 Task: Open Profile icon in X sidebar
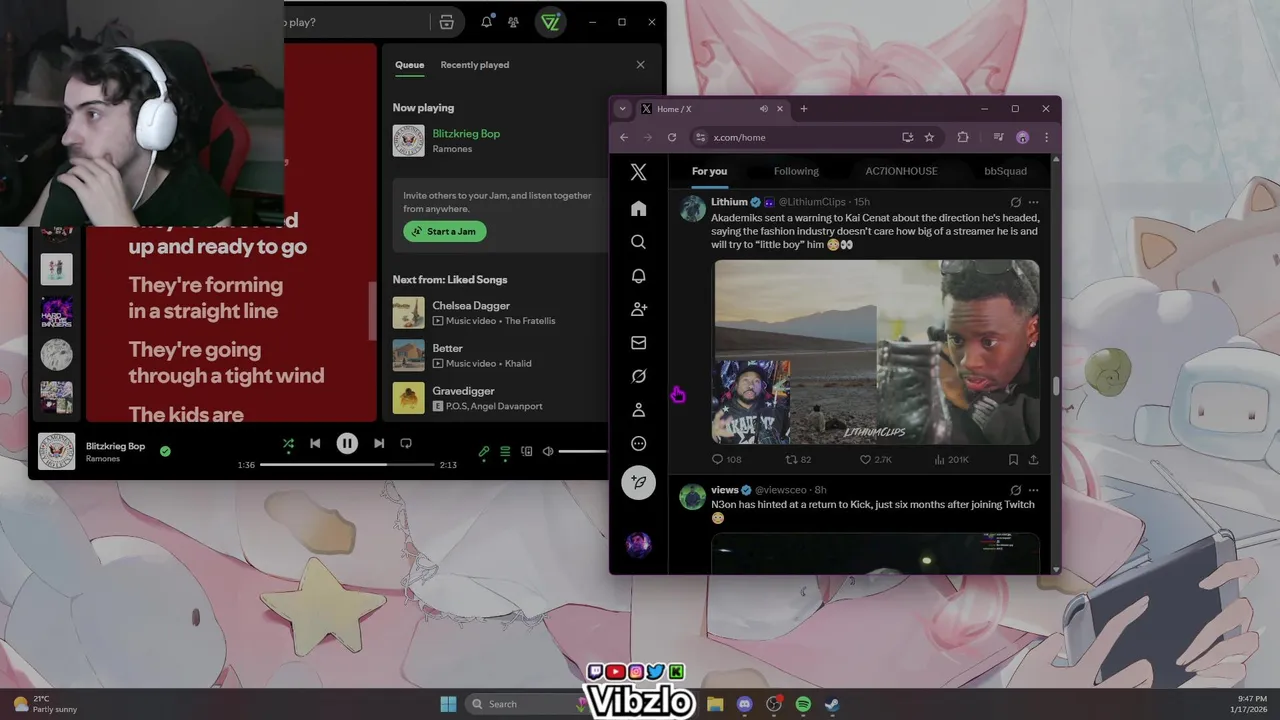pos(638,410)
